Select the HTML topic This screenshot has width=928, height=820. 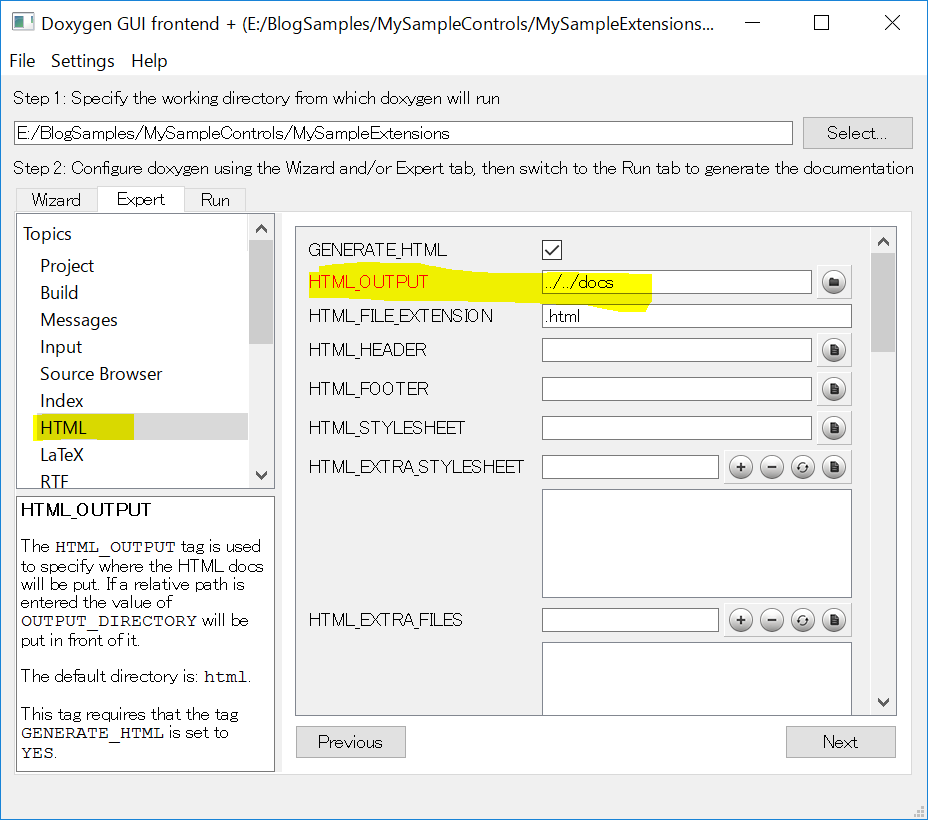coord(141,427)
